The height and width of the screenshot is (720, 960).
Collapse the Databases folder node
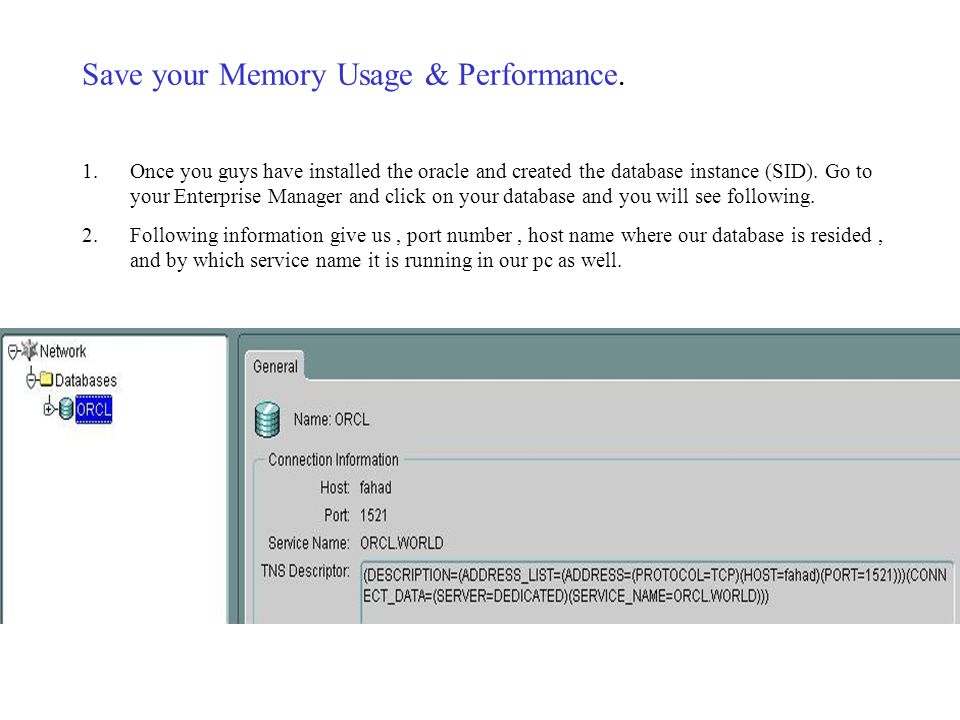[31, 380]
